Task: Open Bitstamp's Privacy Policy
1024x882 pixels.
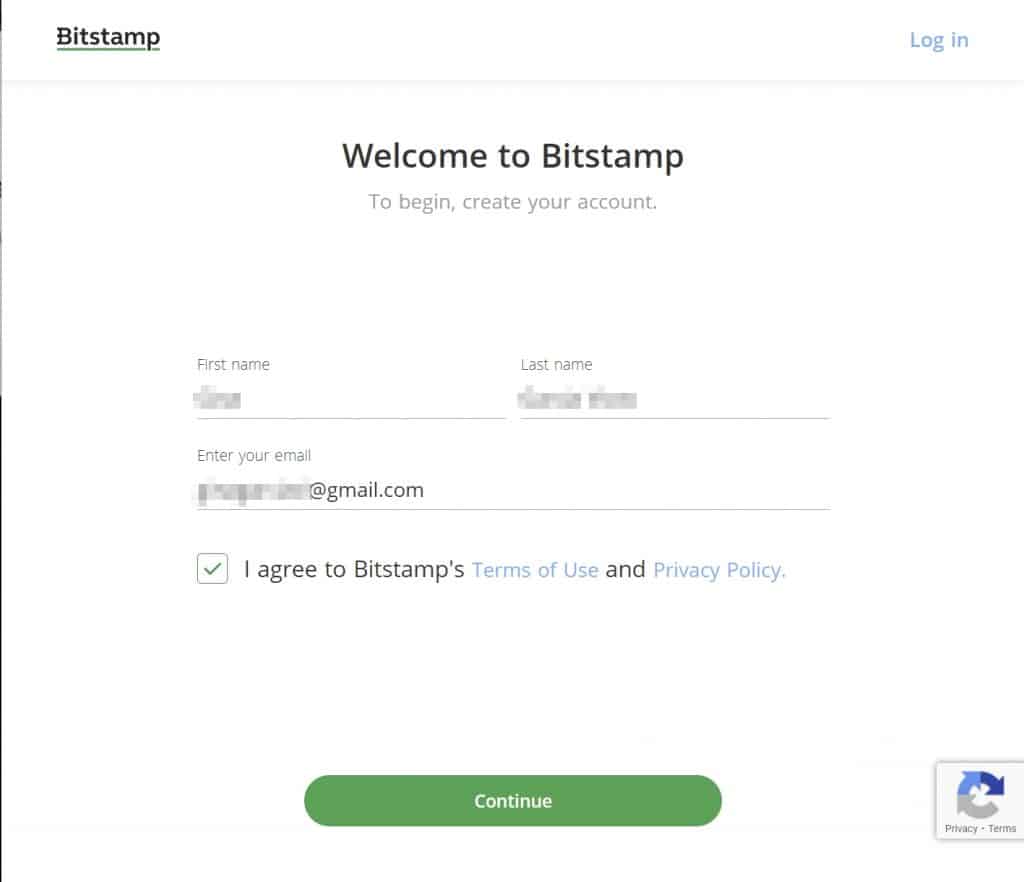Action: coord(718,569)
